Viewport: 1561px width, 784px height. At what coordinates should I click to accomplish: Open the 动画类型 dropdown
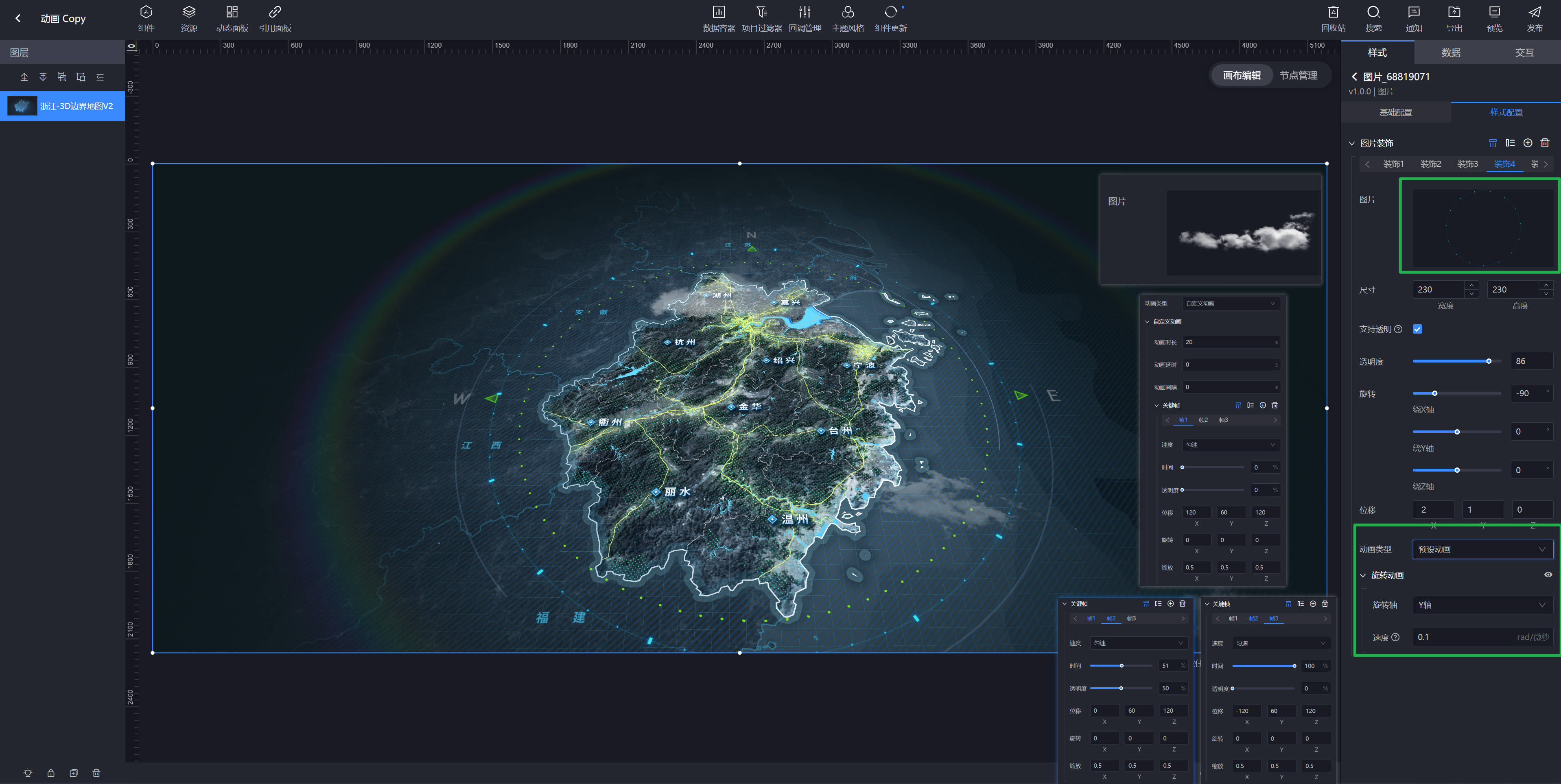pyautogui.click(x=1482, y=550)
